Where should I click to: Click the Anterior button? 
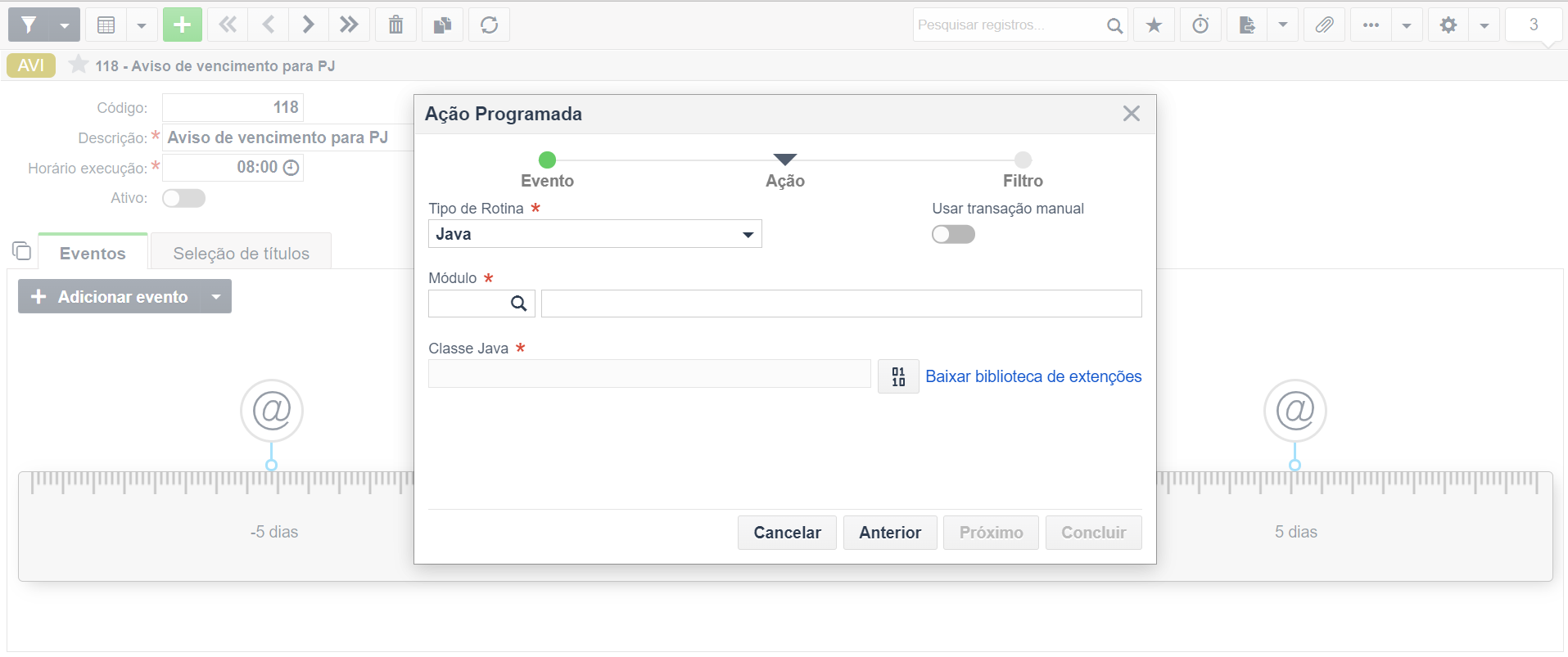[x=890, y=533]
